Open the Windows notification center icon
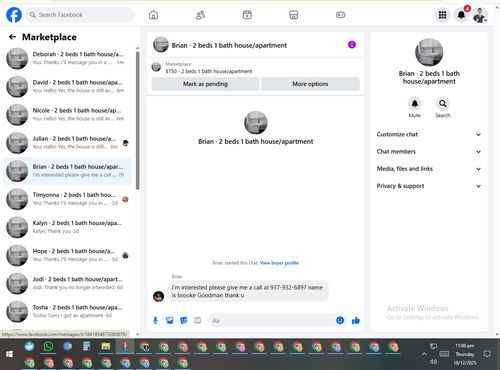500x370 pixels. click(x=487, y=354)
